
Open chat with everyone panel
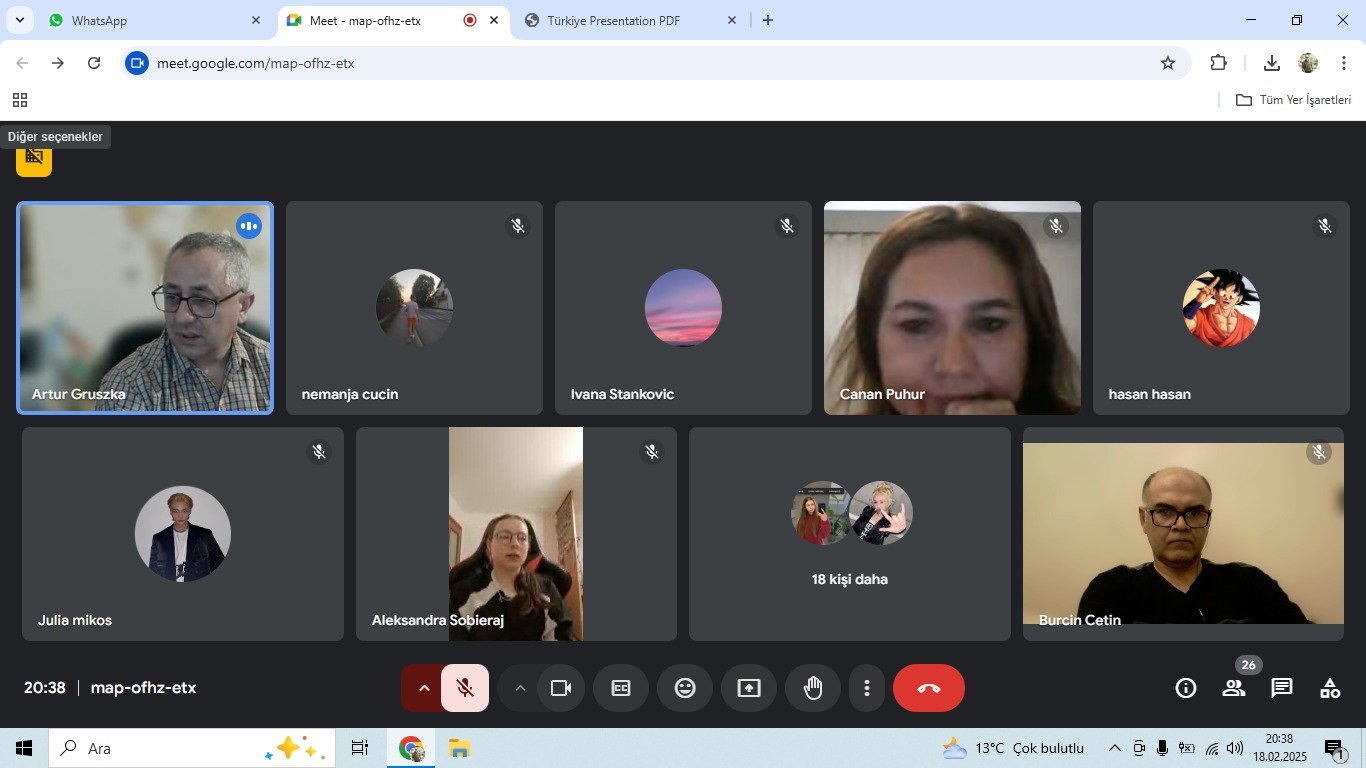[x=1282, y=688]
